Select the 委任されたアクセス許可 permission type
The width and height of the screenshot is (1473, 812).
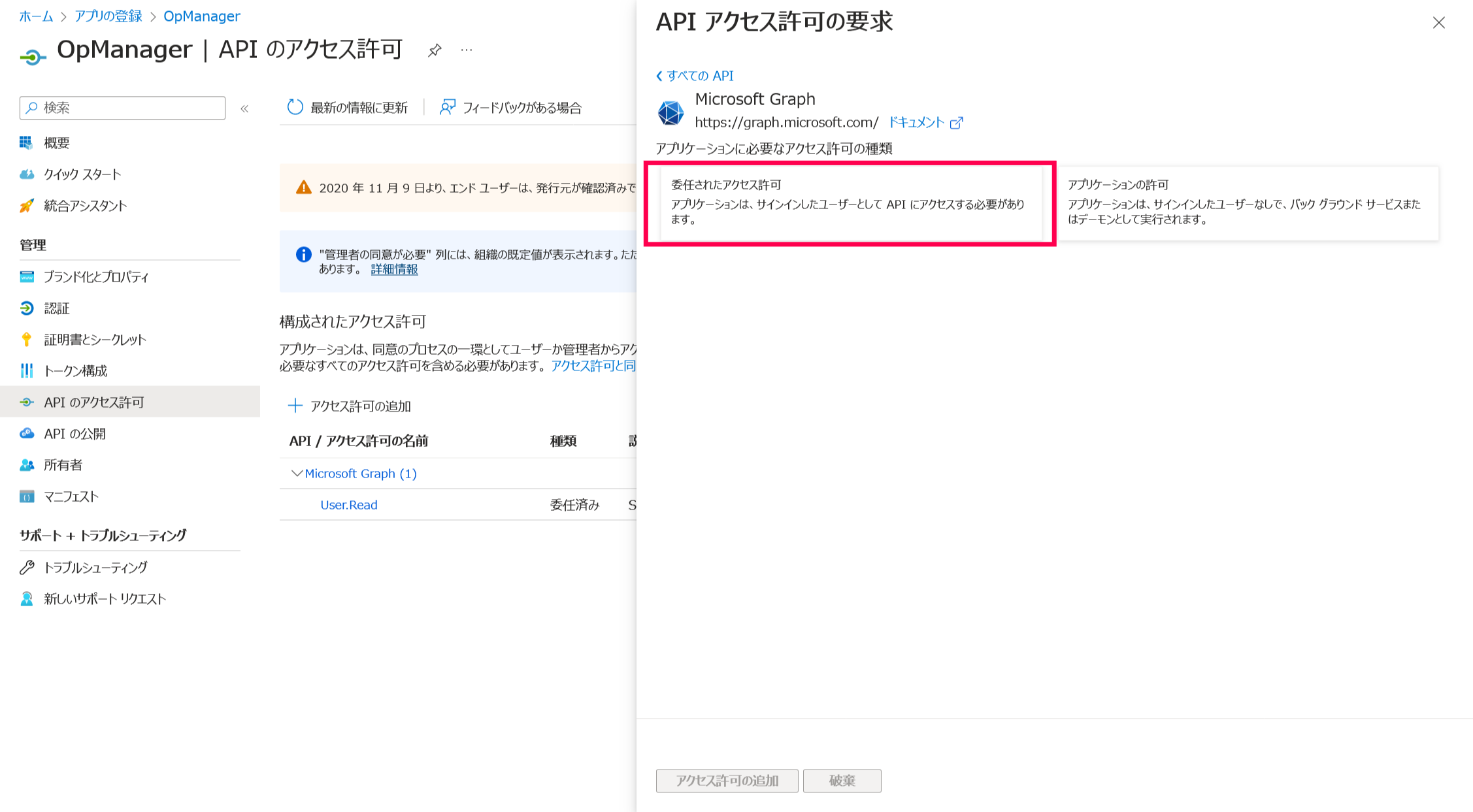pos(850,204)
